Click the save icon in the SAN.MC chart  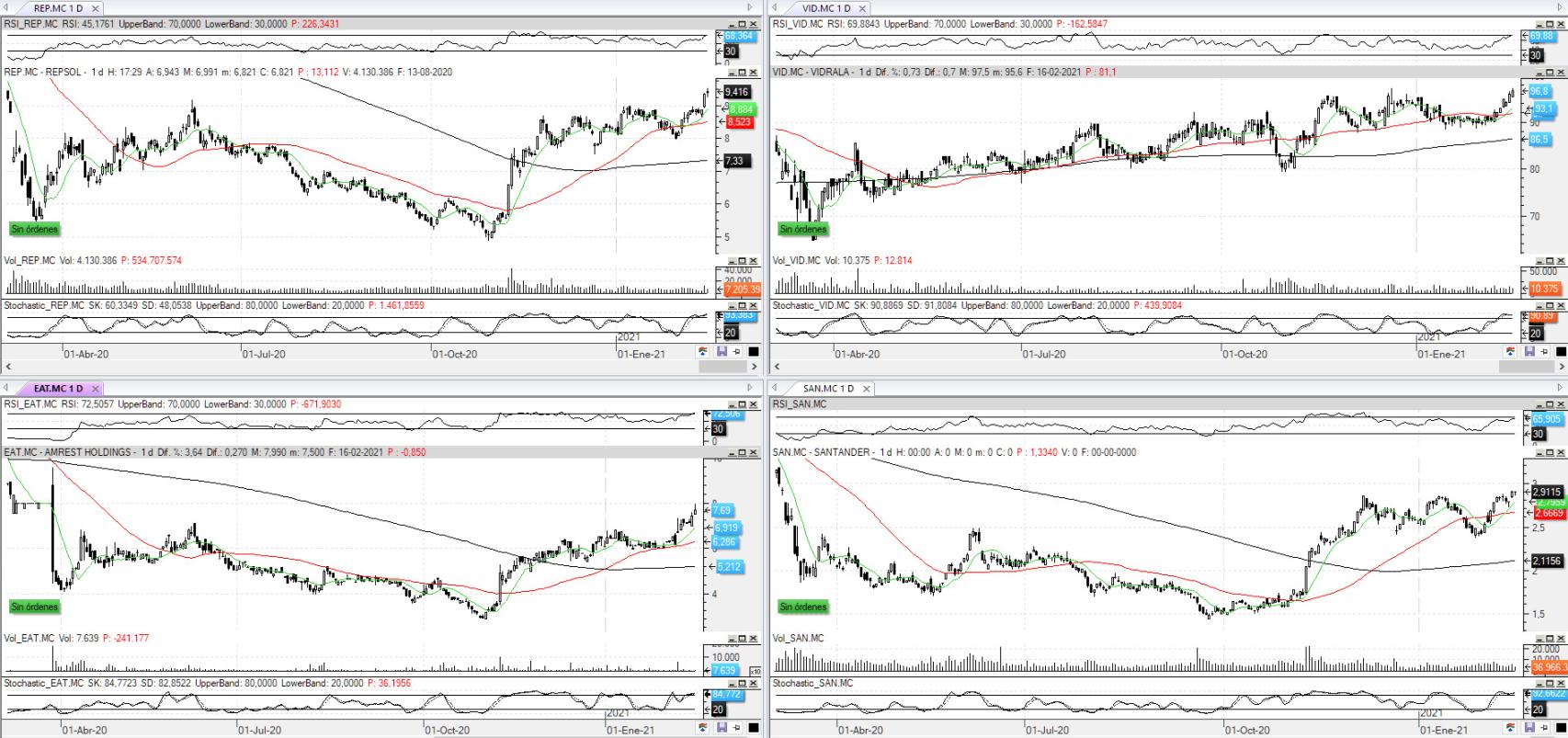pos(1528,728)
